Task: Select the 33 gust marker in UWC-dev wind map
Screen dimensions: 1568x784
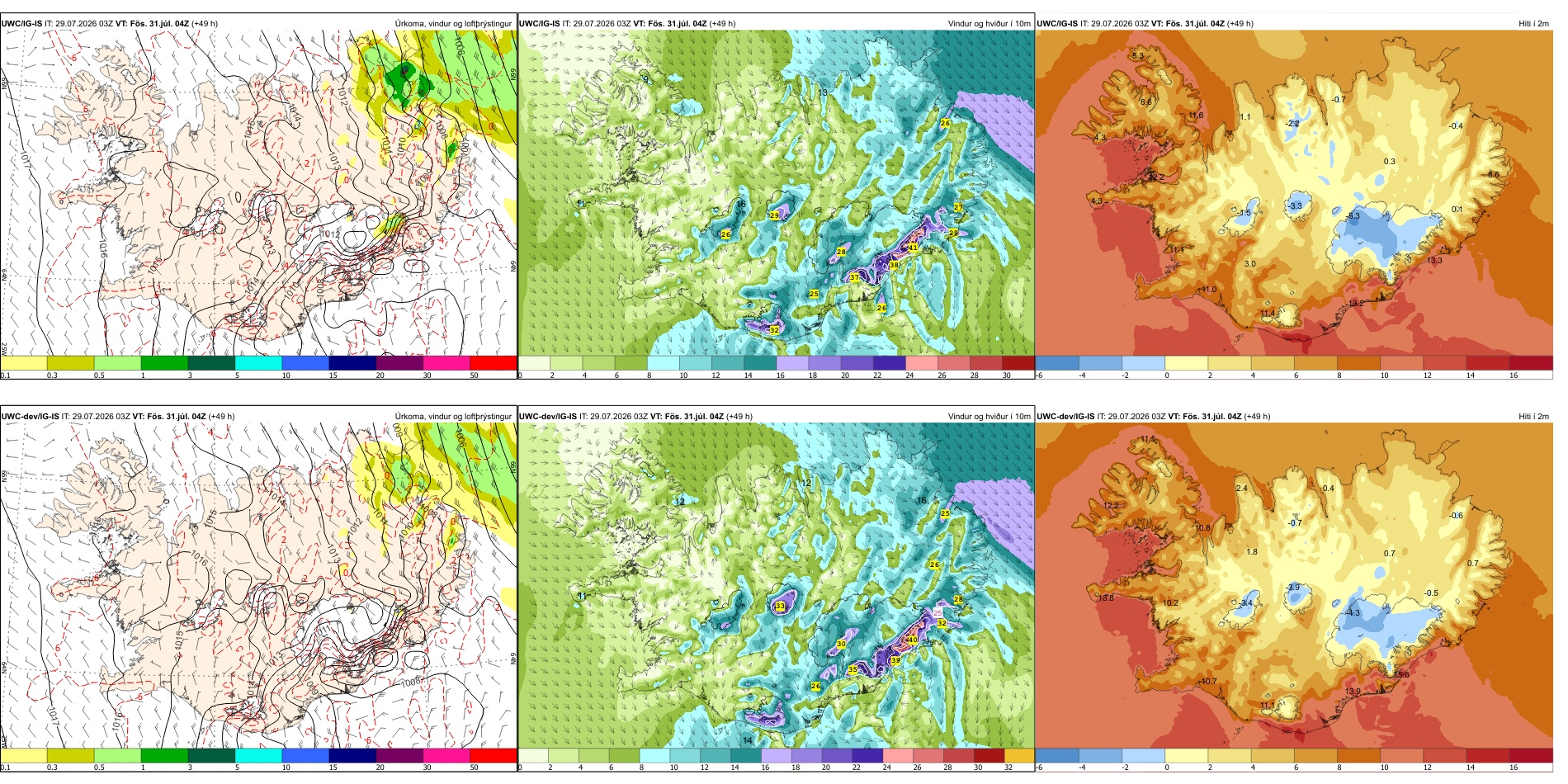Action: 780,606
